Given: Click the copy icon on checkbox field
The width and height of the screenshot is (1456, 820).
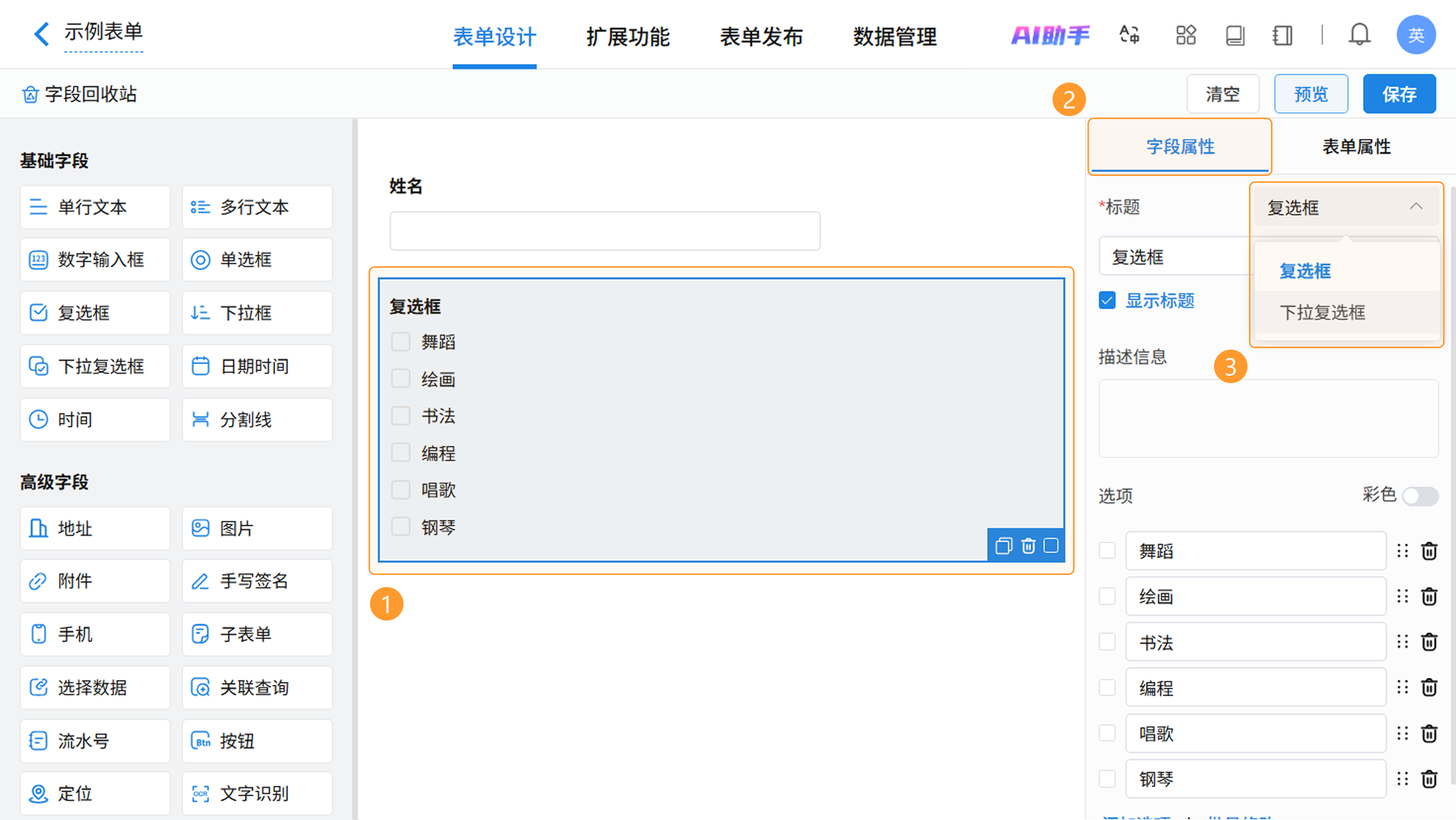Looking at the screenshot, I should tap(1003, 546).
